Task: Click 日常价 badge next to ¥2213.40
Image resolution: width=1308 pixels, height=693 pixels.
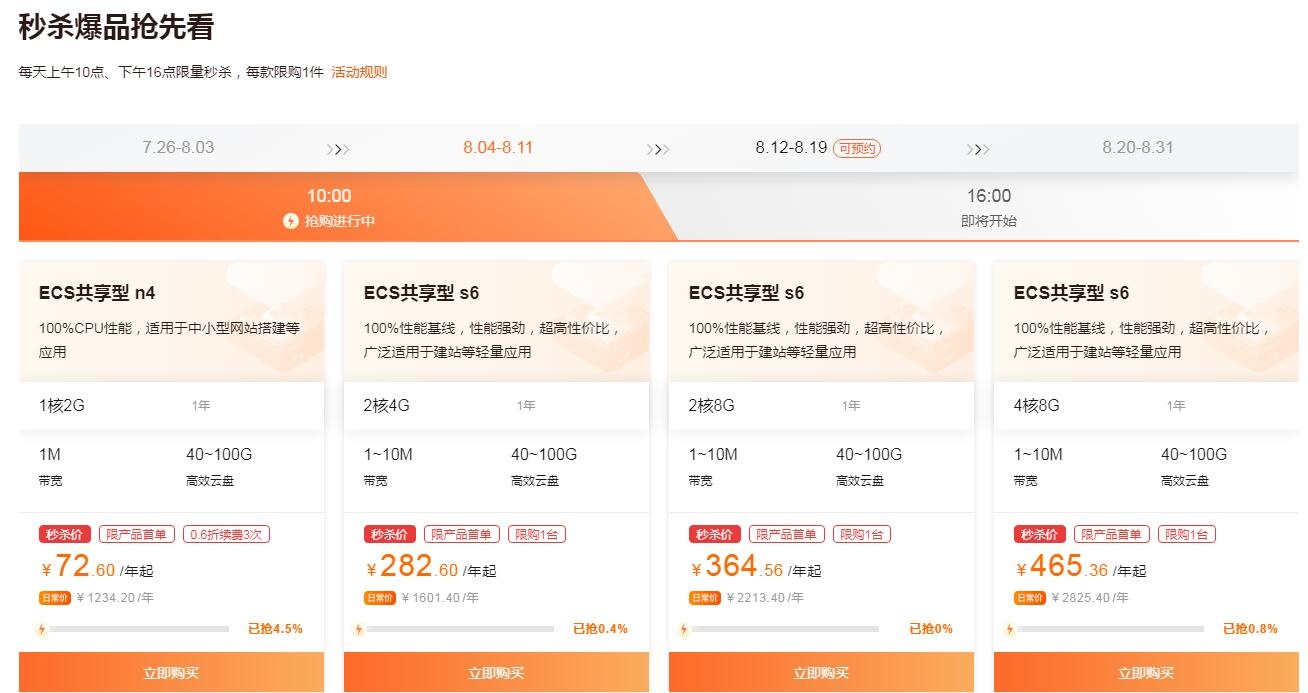Action: click(x=705, y=598)
